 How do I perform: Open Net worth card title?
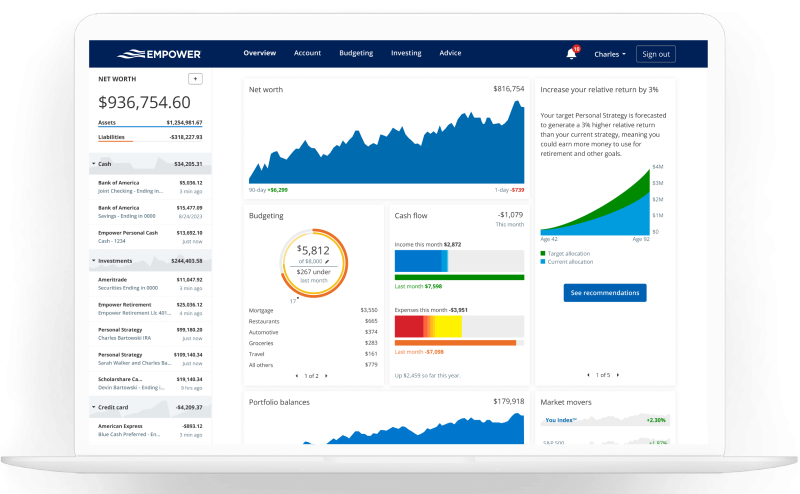click(266, 89)
